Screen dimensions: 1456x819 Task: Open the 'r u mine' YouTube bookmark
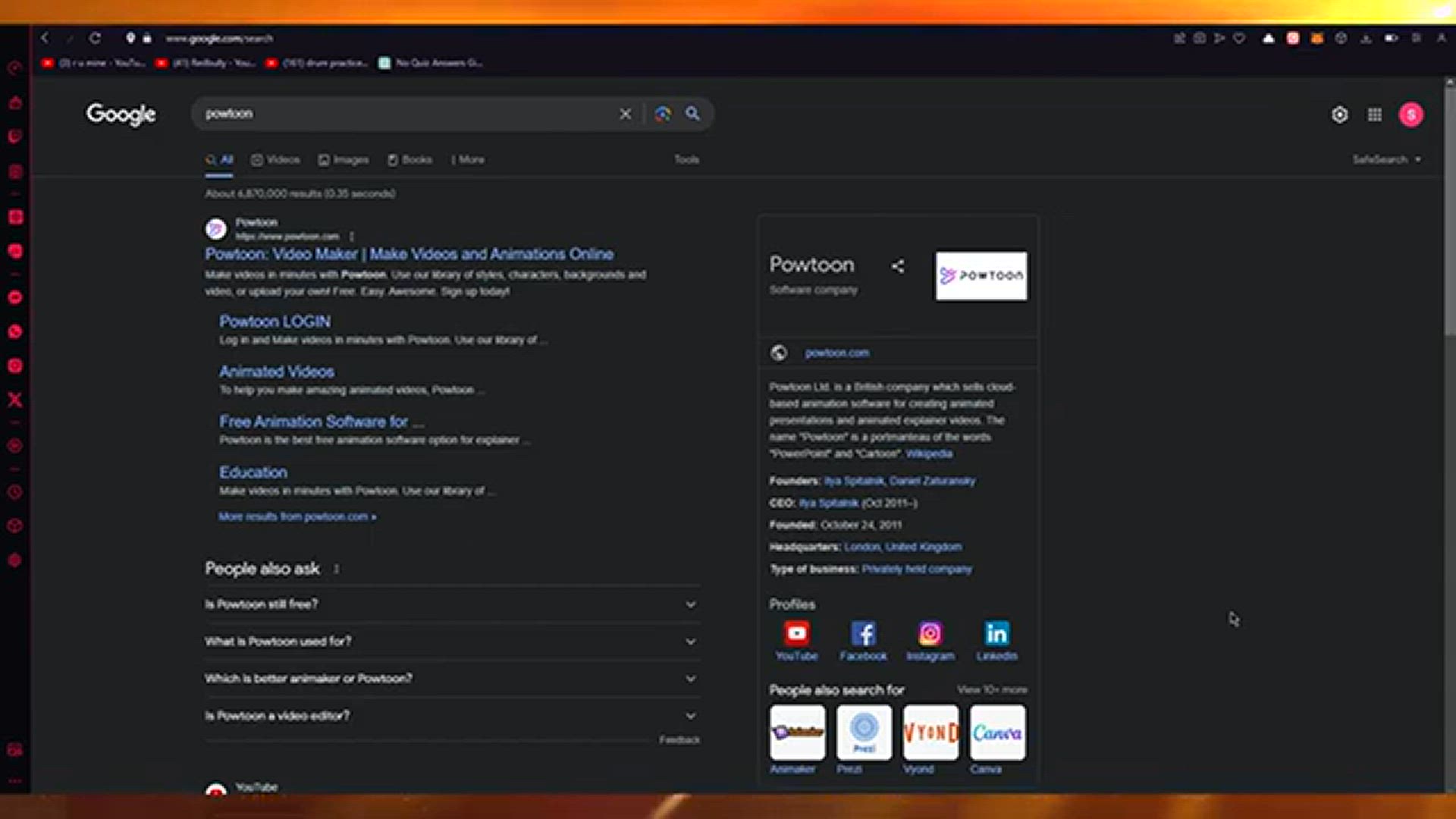(x=94, y=63)
